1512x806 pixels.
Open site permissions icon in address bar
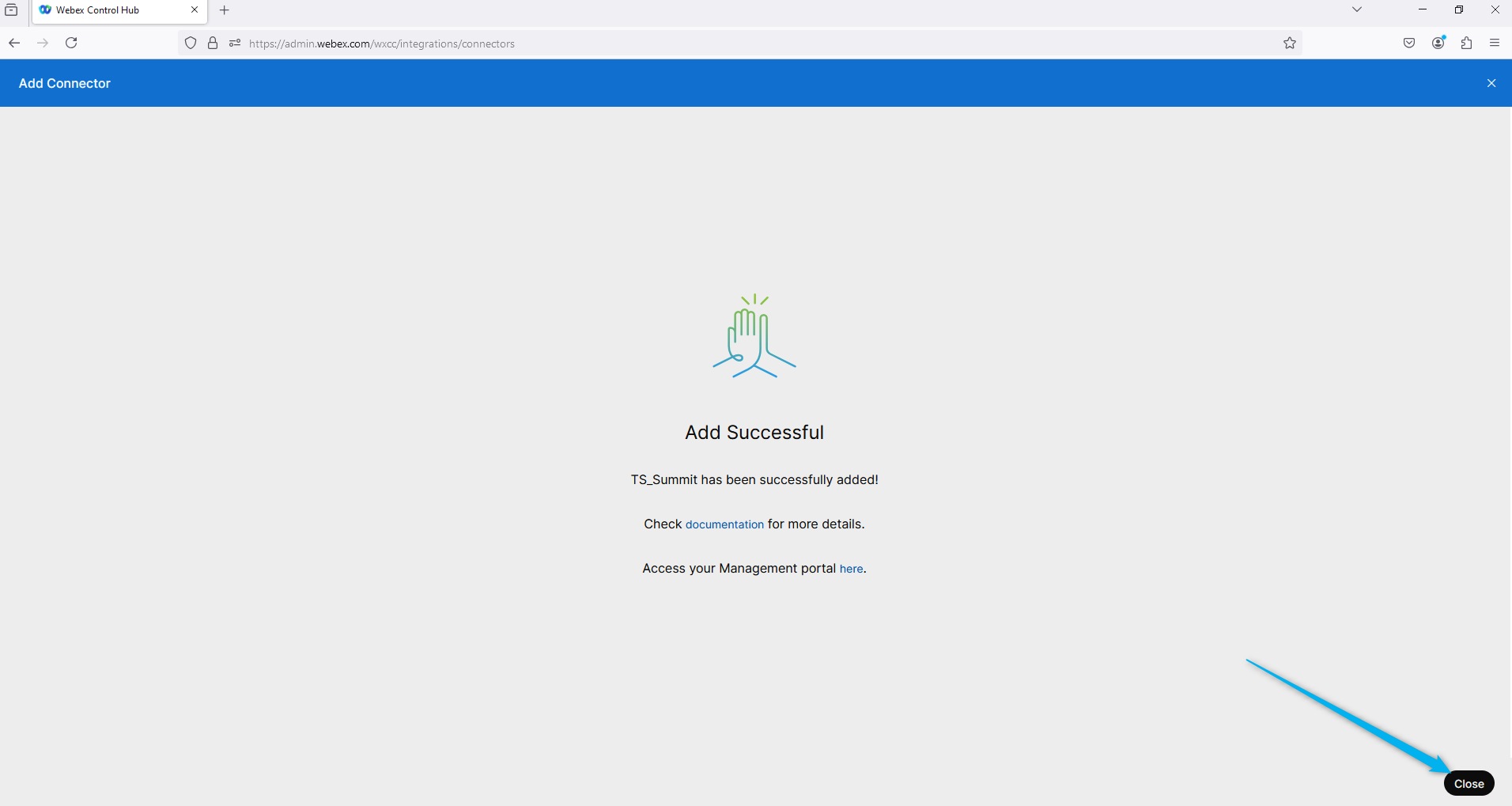pos(235,44)
